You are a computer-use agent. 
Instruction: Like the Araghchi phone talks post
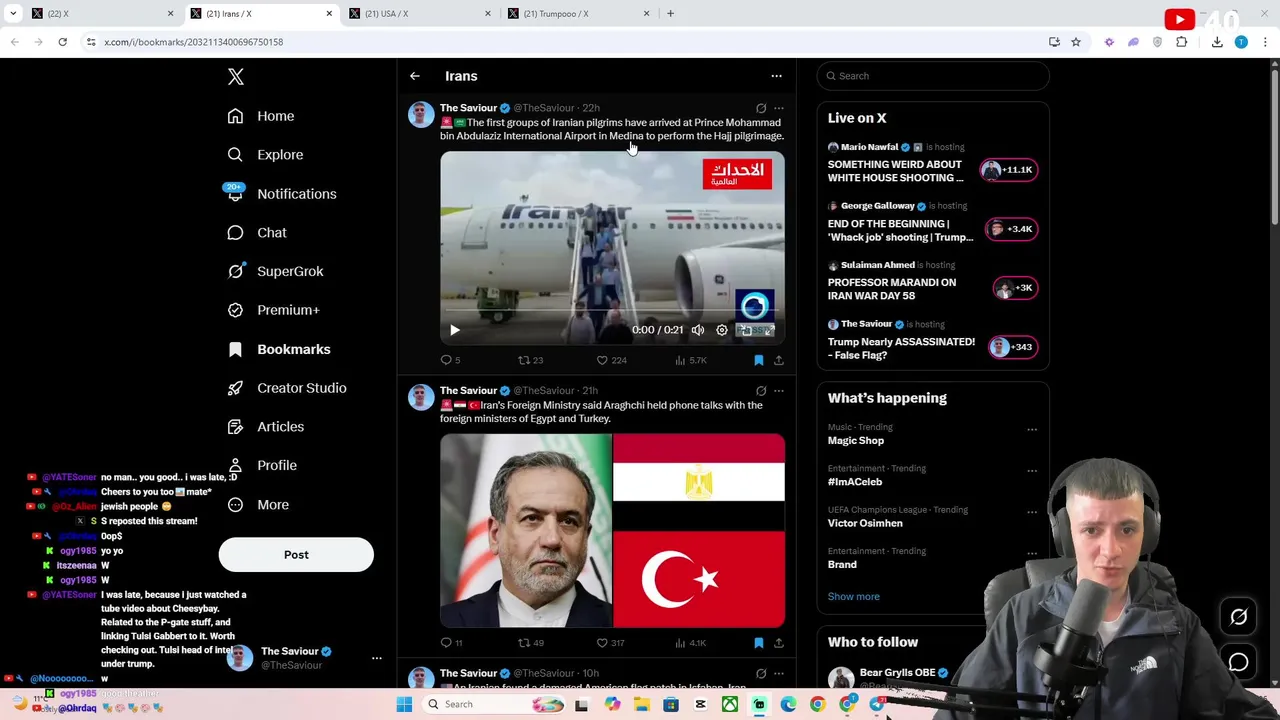click(x=610, y=643)
